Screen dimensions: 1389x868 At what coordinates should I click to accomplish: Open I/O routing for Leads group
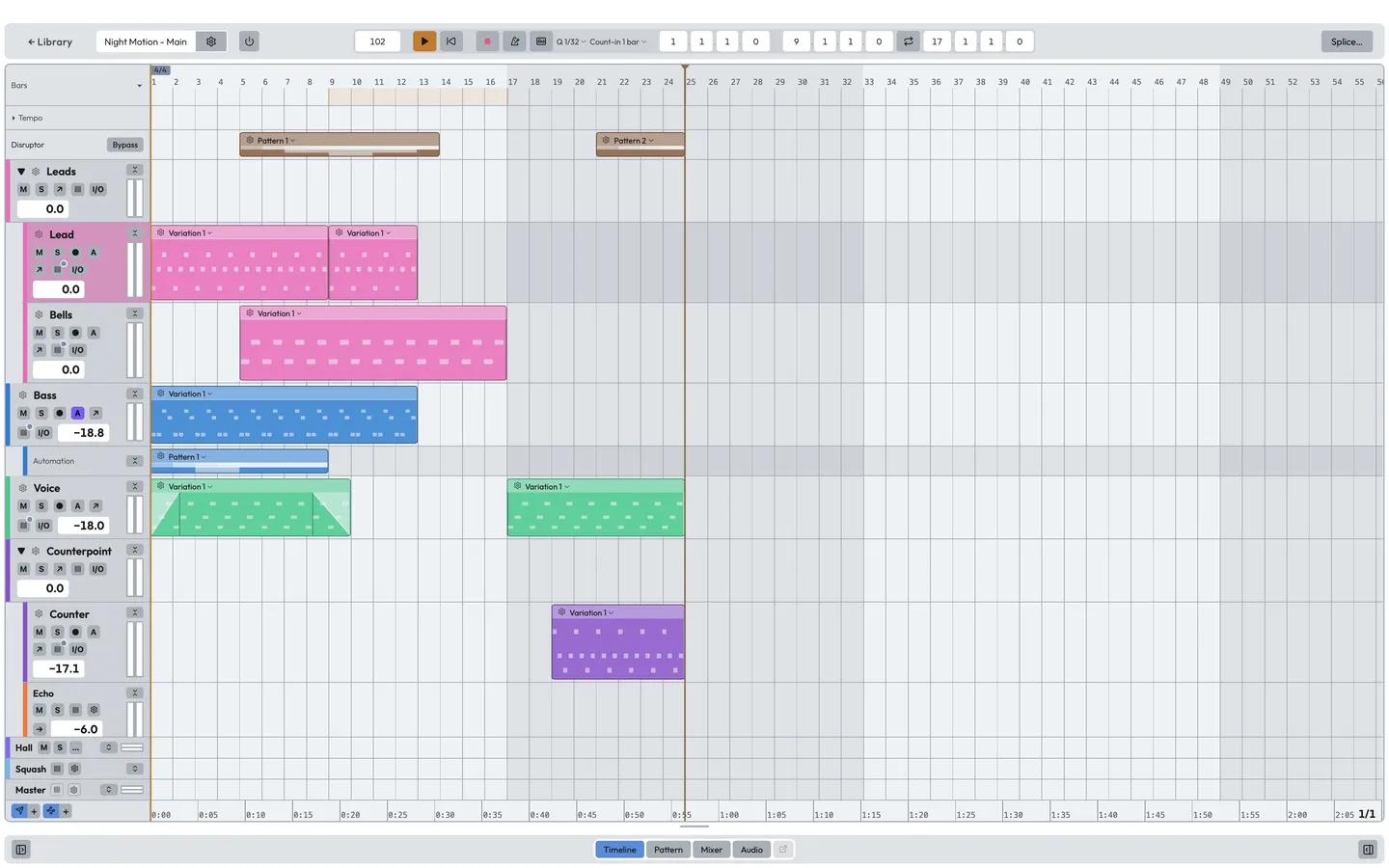point(97,189)
